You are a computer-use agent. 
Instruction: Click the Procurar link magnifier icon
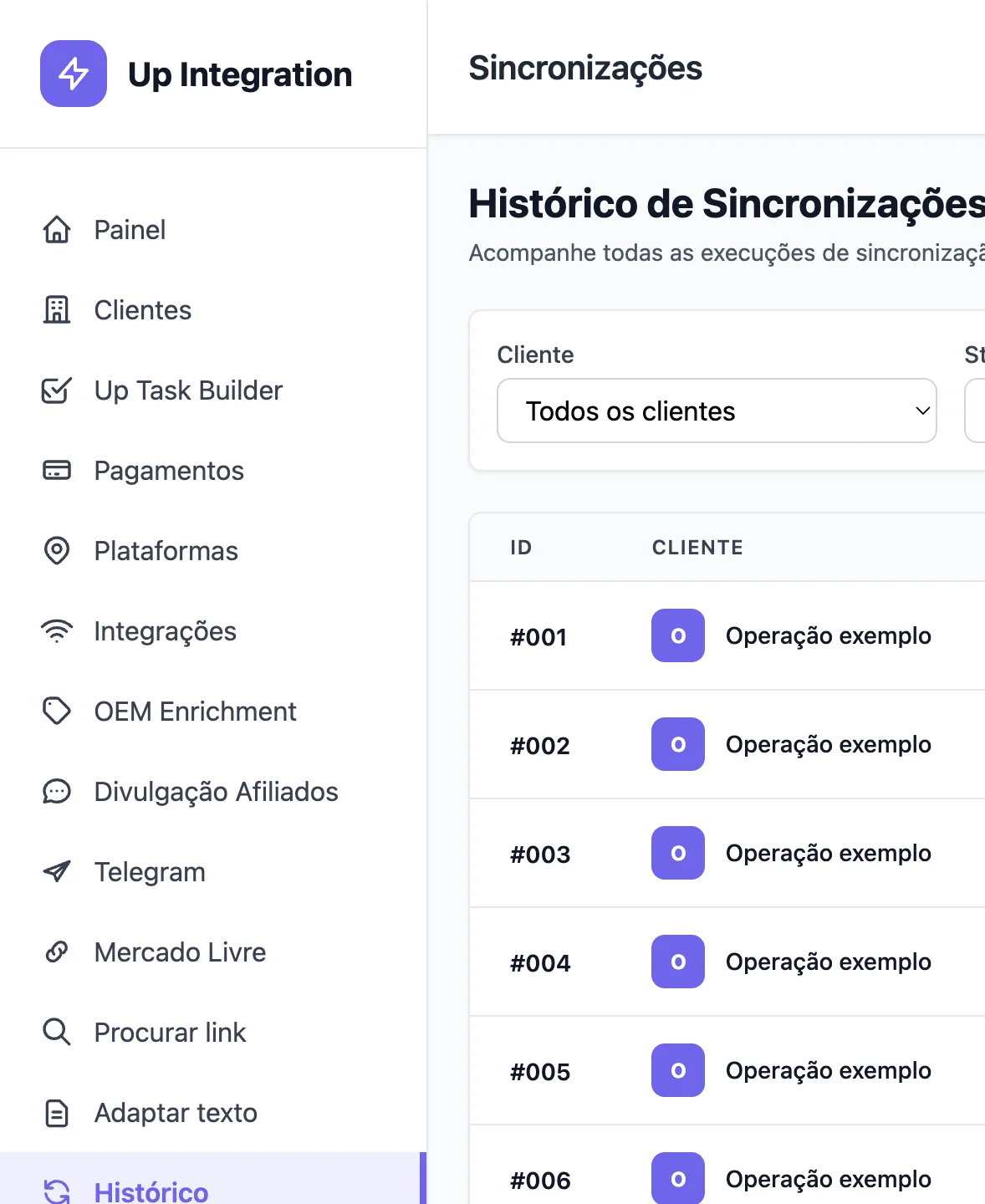57,1032
